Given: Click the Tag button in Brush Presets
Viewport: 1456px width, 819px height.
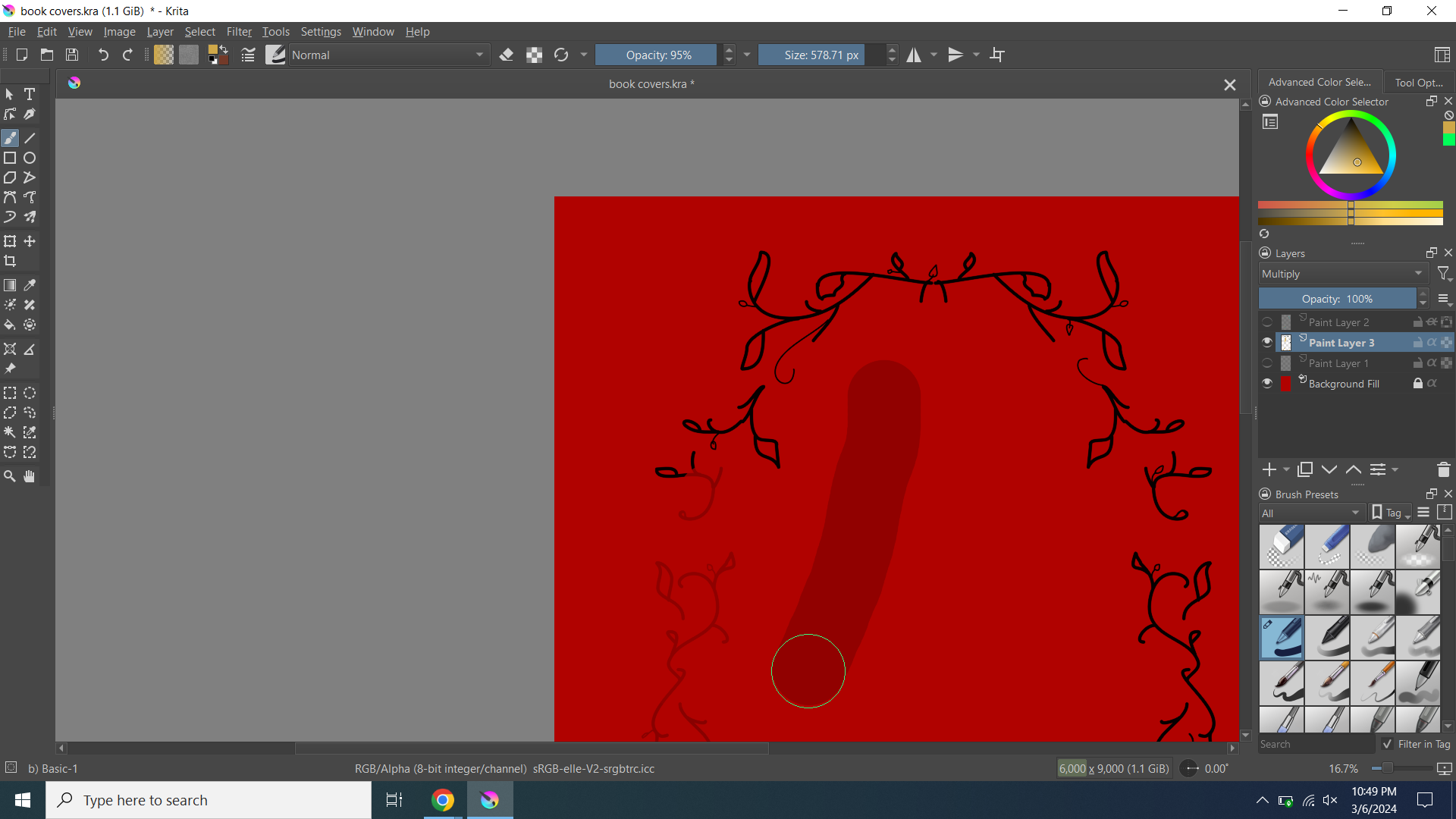Looking at the screenshot, I should [1392, 513].
